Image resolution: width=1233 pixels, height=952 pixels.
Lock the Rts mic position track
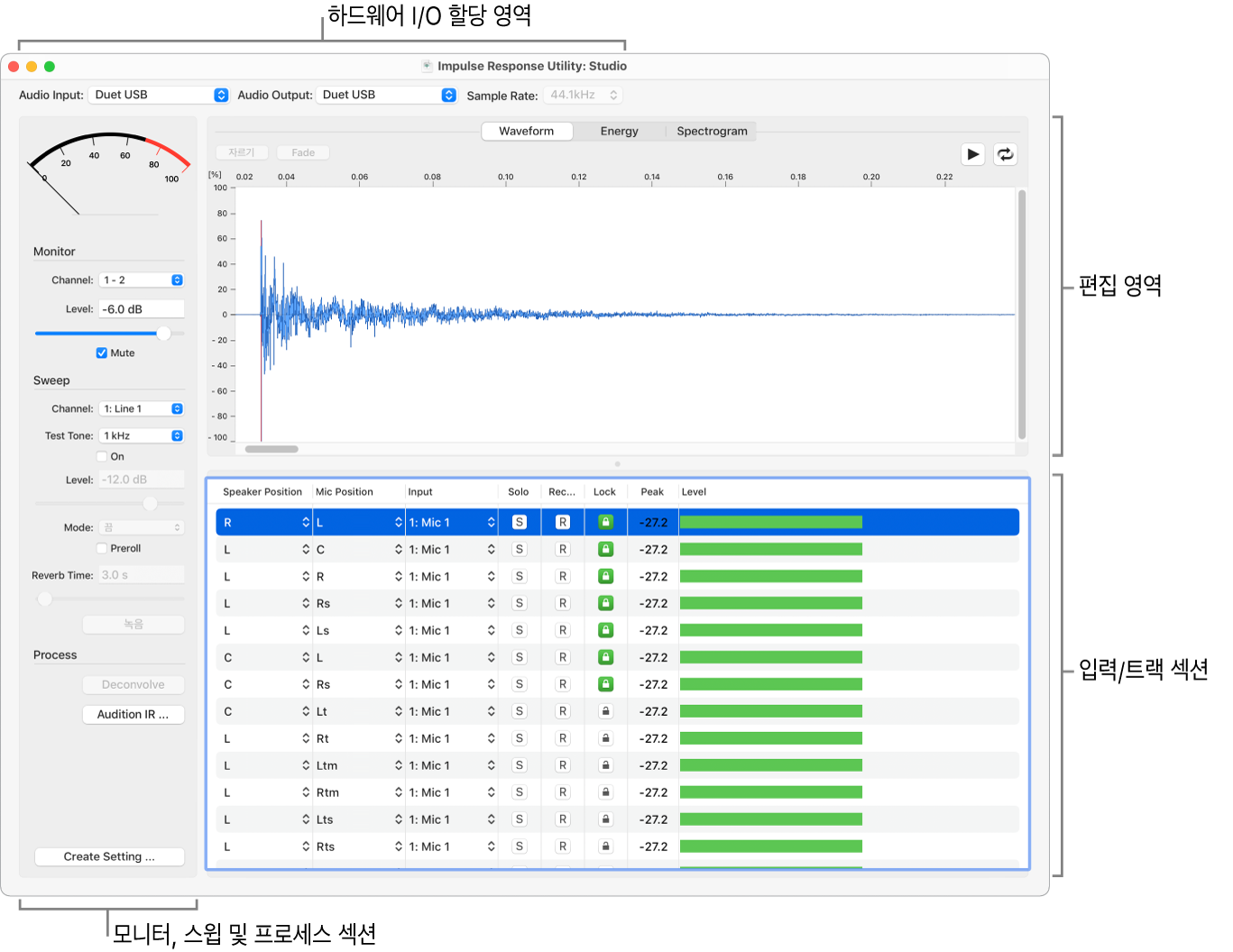[606, 847]
